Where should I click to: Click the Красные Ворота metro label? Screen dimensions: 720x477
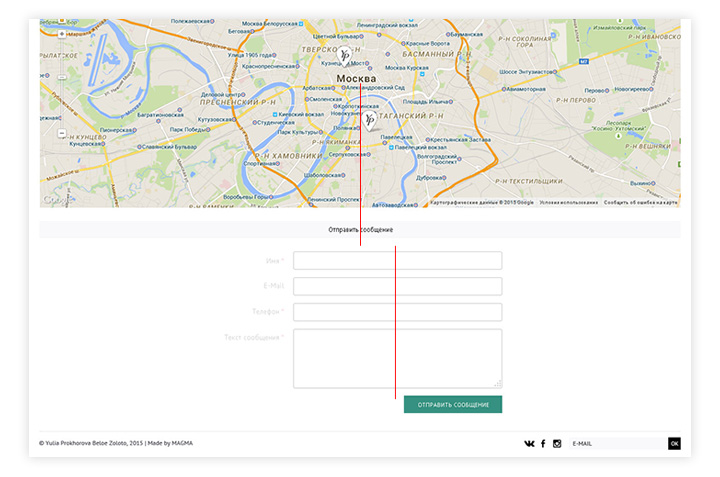click(x=428, y=43)
